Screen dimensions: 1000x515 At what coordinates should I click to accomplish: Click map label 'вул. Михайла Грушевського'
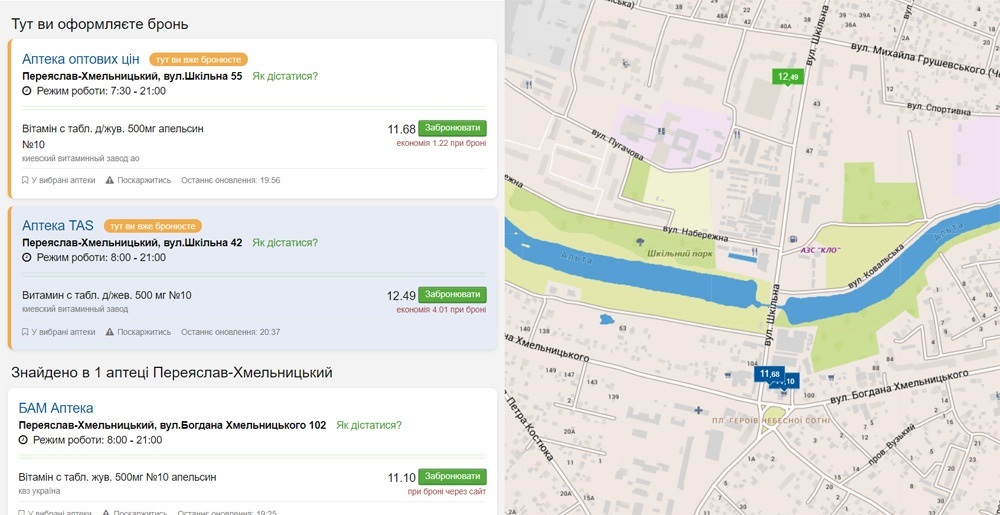click(920, 59)
